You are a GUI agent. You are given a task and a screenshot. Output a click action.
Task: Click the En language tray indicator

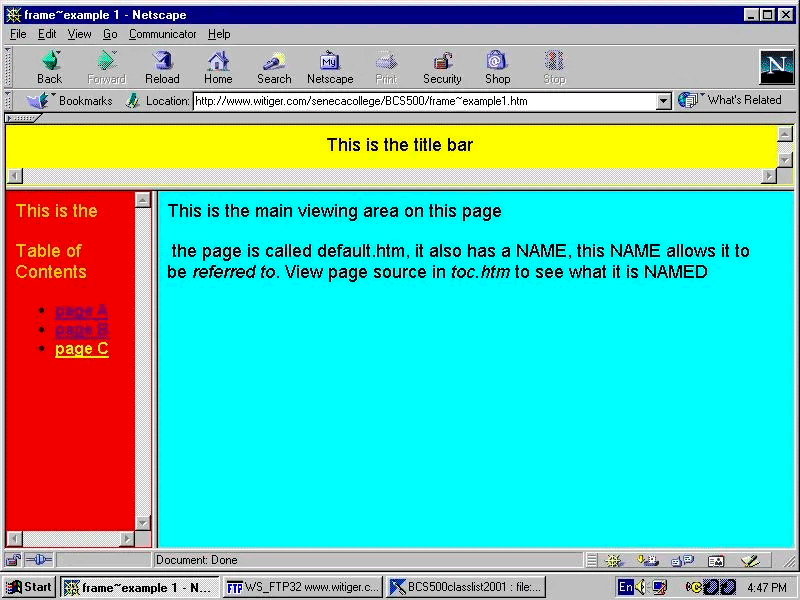point(625,587)
